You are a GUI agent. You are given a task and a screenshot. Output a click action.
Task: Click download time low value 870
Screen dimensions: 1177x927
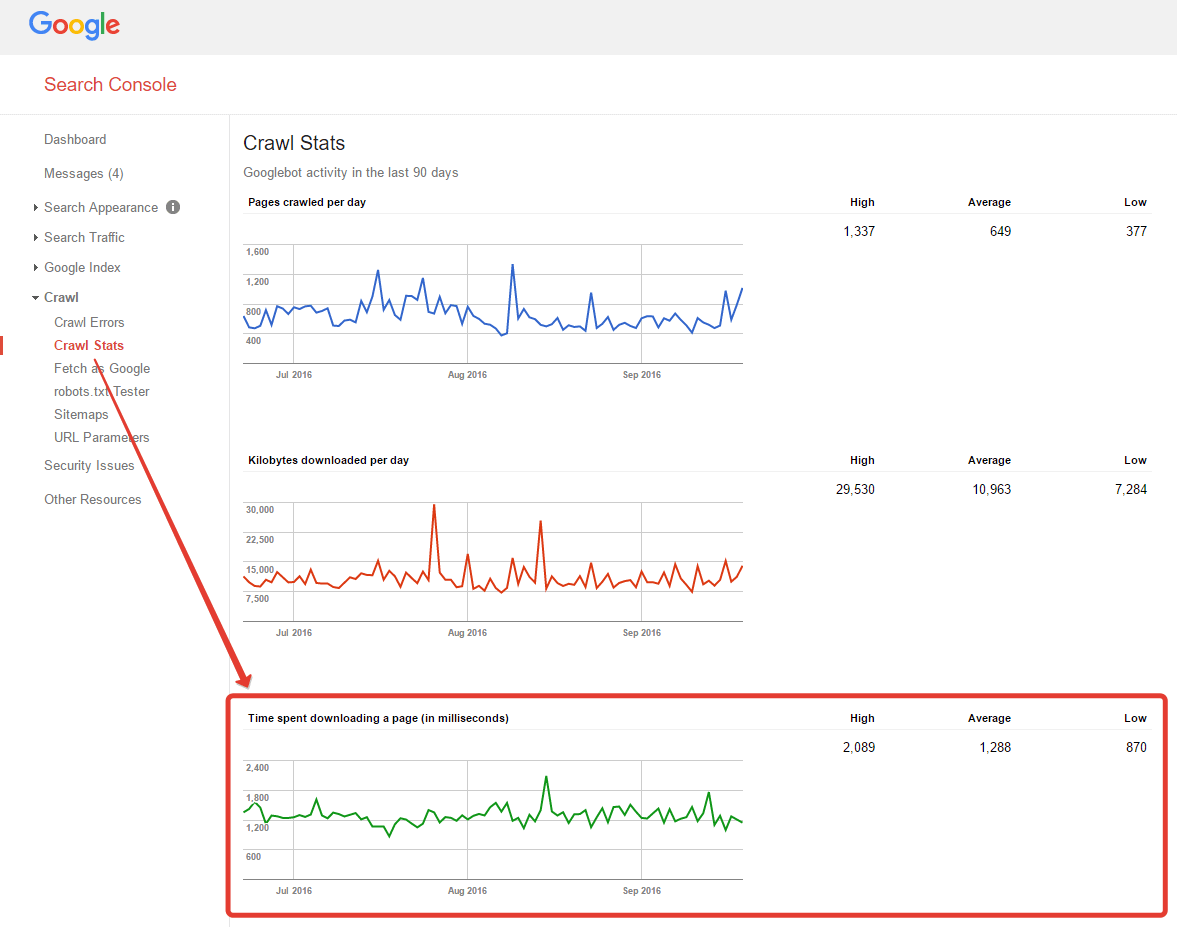tap(1136, 748)
